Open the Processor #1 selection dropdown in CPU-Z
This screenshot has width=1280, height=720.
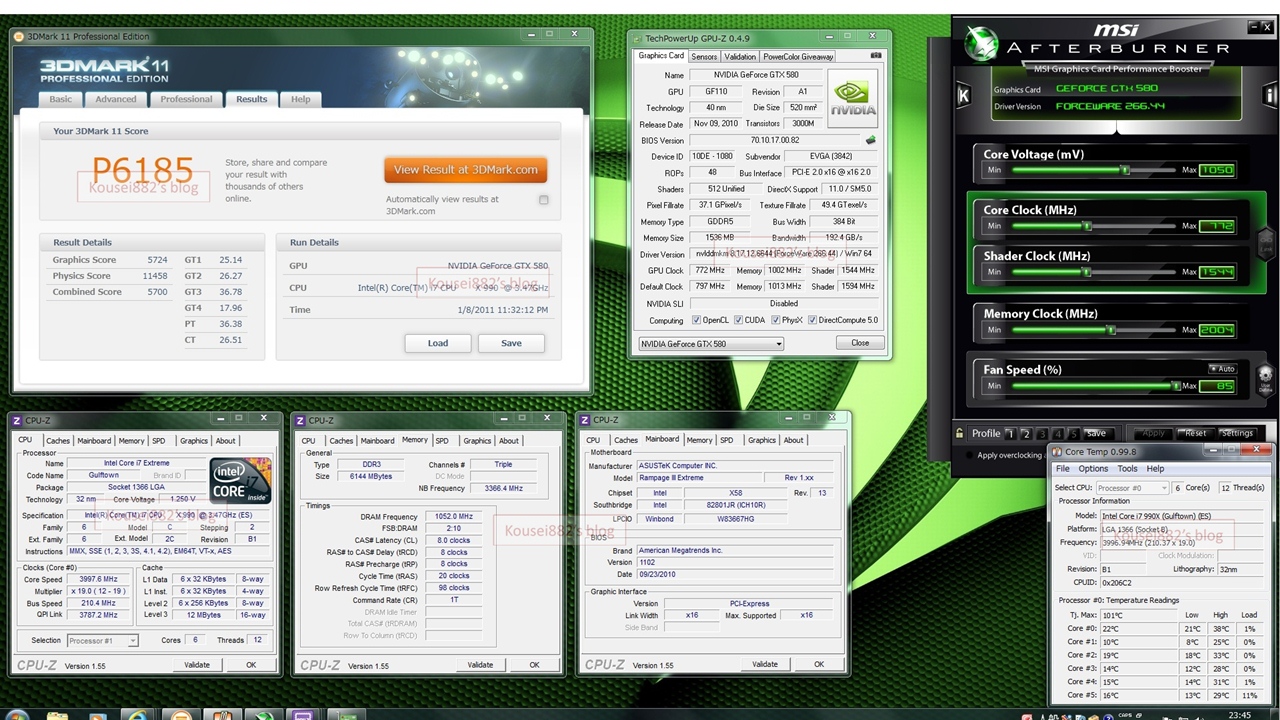pyautogui.click(x=104, y=640)
